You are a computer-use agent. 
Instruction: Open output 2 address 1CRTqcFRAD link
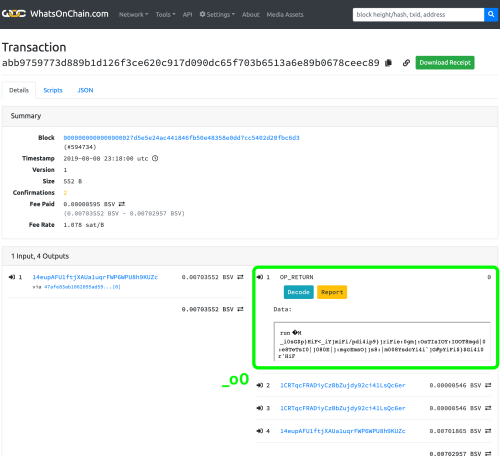(x=343, y=385)
